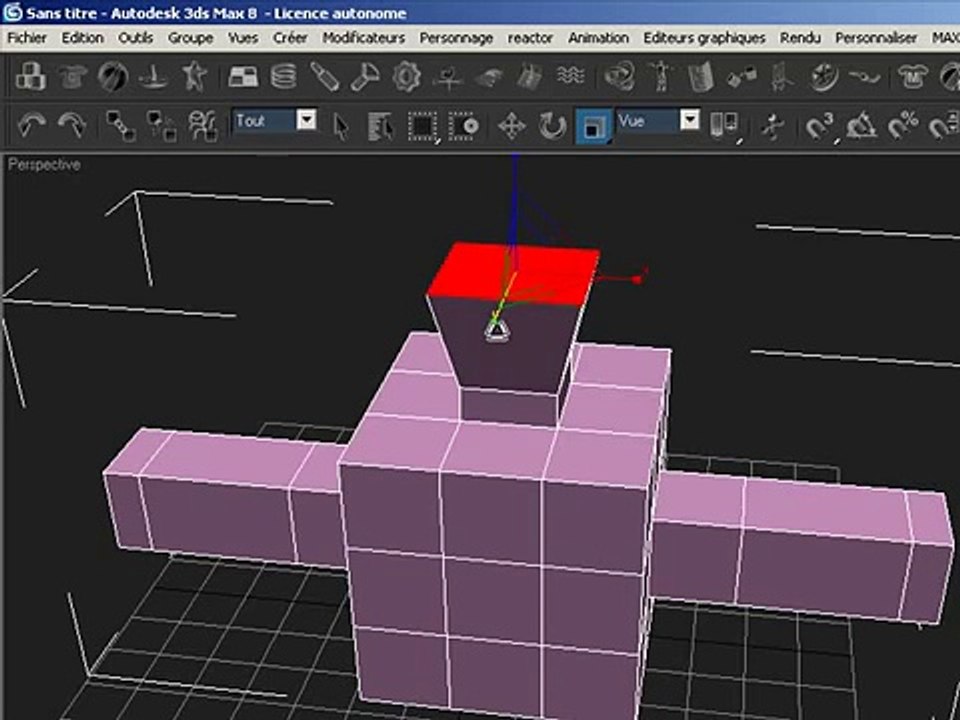Create a Rag Doll Constraint
The image size is (960, 720).
(x=660, y=77)
